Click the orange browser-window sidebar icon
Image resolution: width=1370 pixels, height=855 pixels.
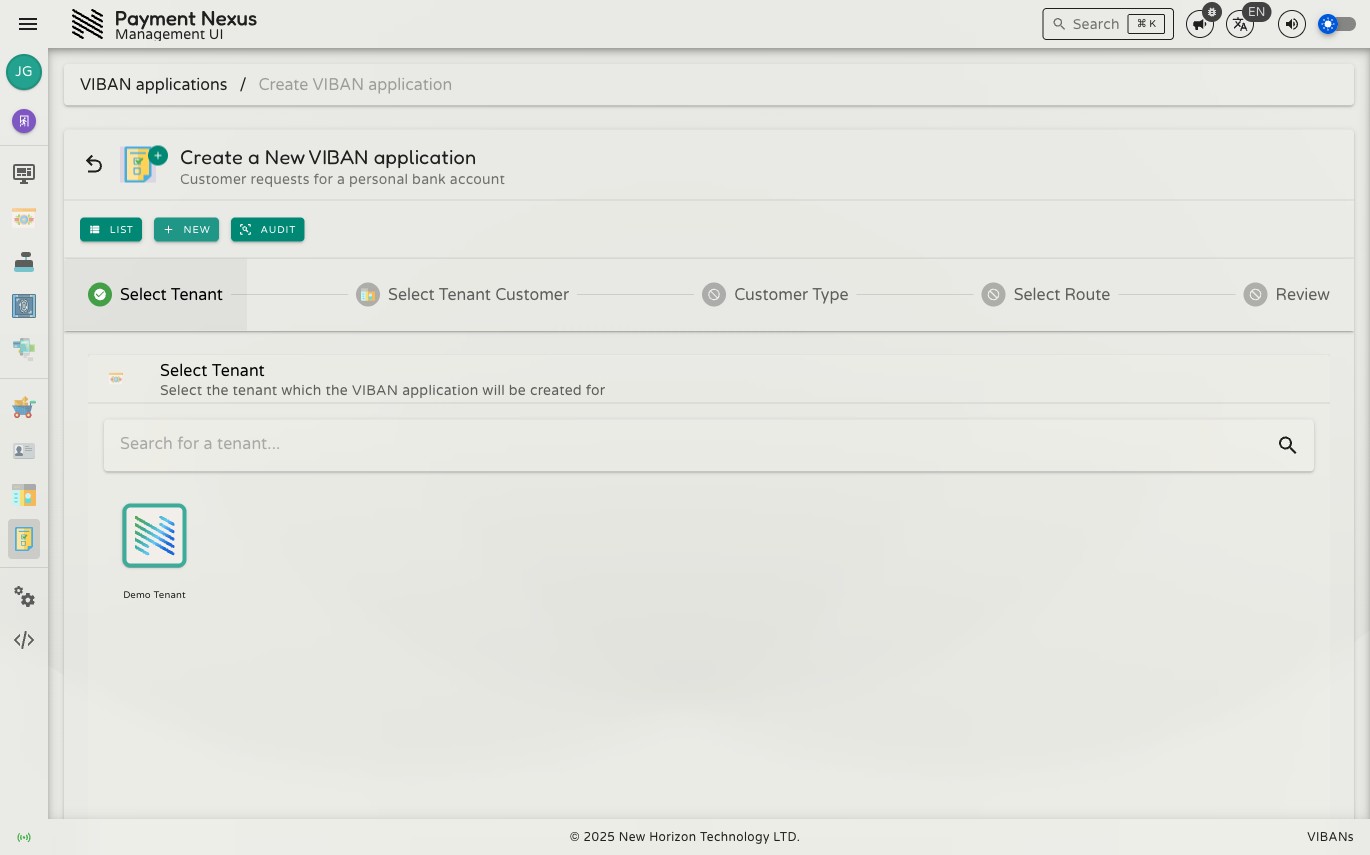(24, 218)
